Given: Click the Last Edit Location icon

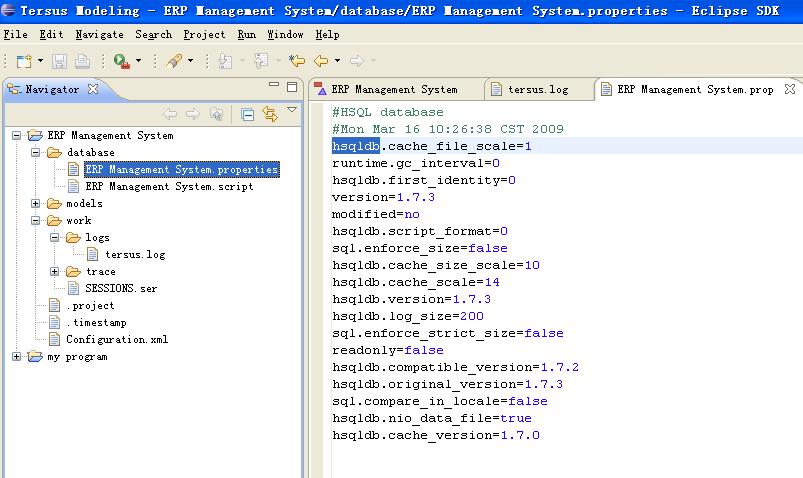Looking at the screenshot, I should point(297,61).
